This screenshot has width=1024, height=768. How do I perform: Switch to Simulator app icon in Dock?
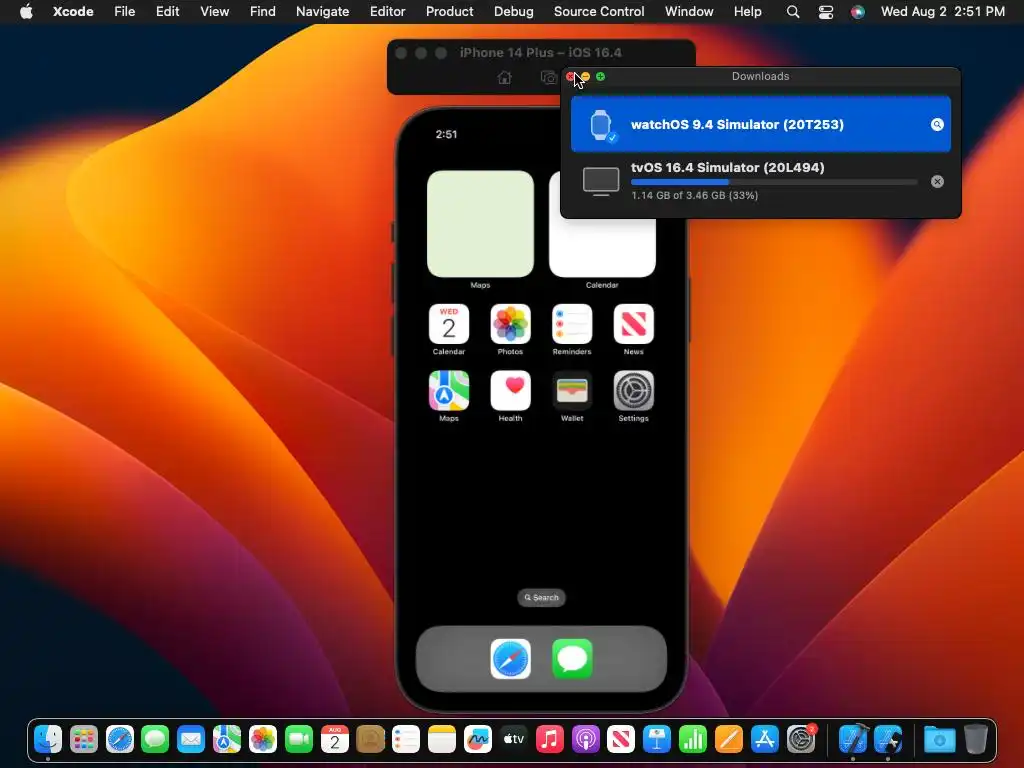889,739
